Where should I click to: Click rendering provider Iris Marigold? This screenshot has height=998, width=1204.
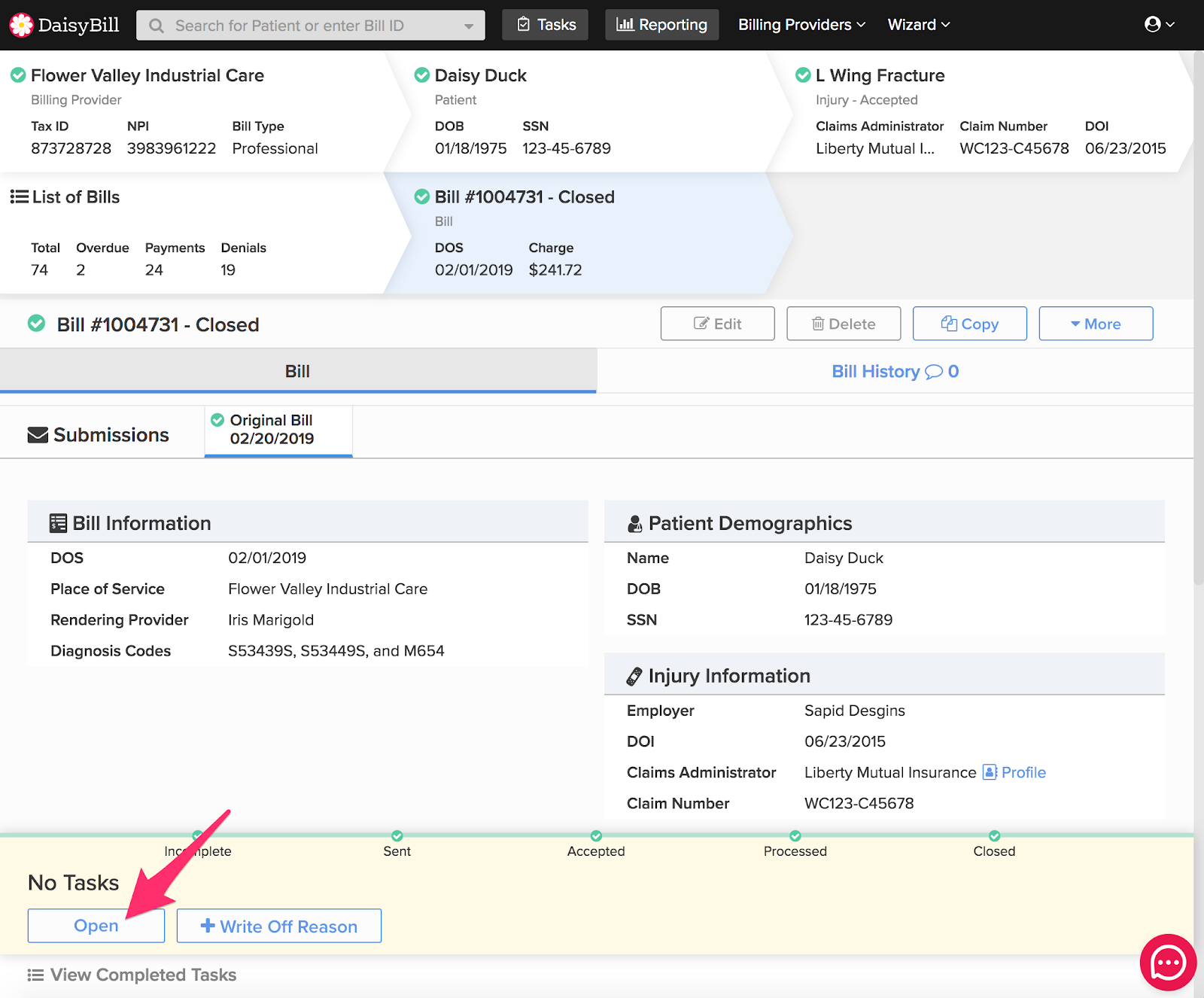tap(271, 620)
